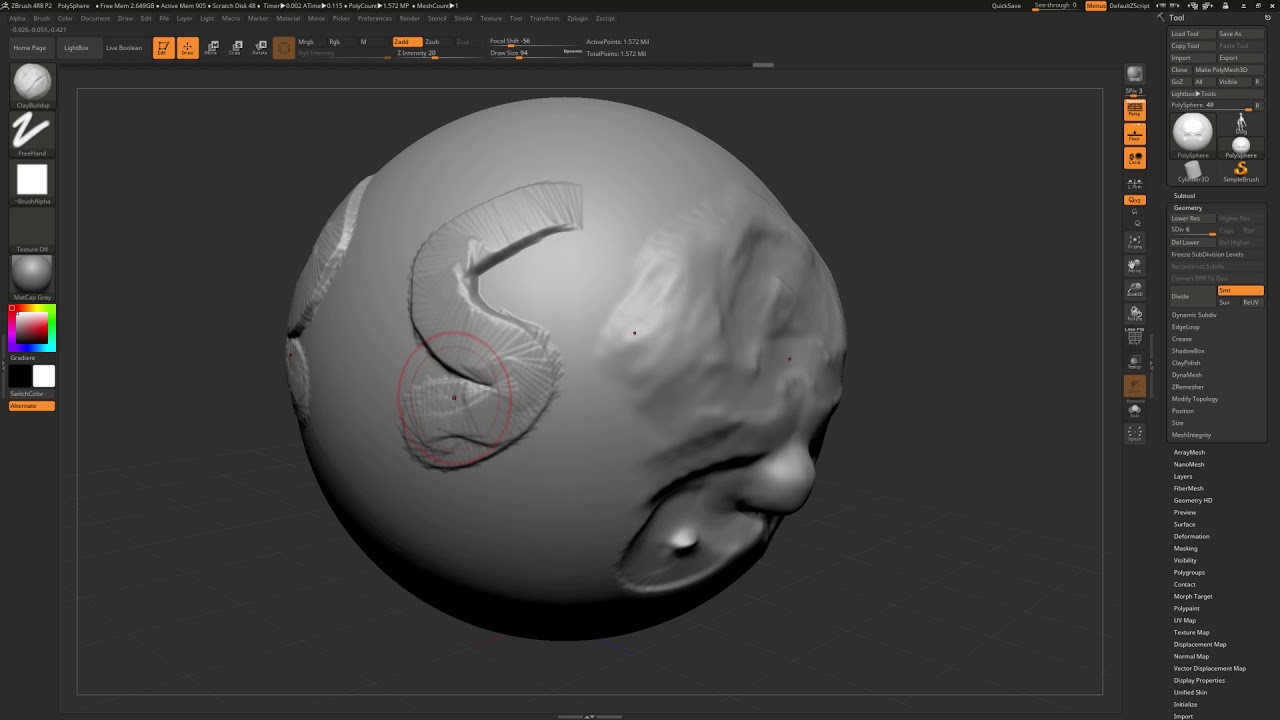Click the BPR render icon

pos(1135,75)
